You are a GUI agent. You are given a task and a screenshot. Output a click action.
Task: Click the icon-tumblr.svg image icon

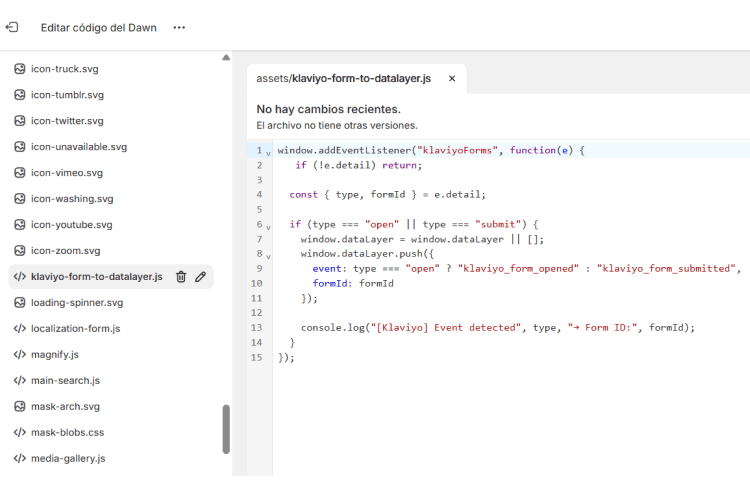(20, 95)
